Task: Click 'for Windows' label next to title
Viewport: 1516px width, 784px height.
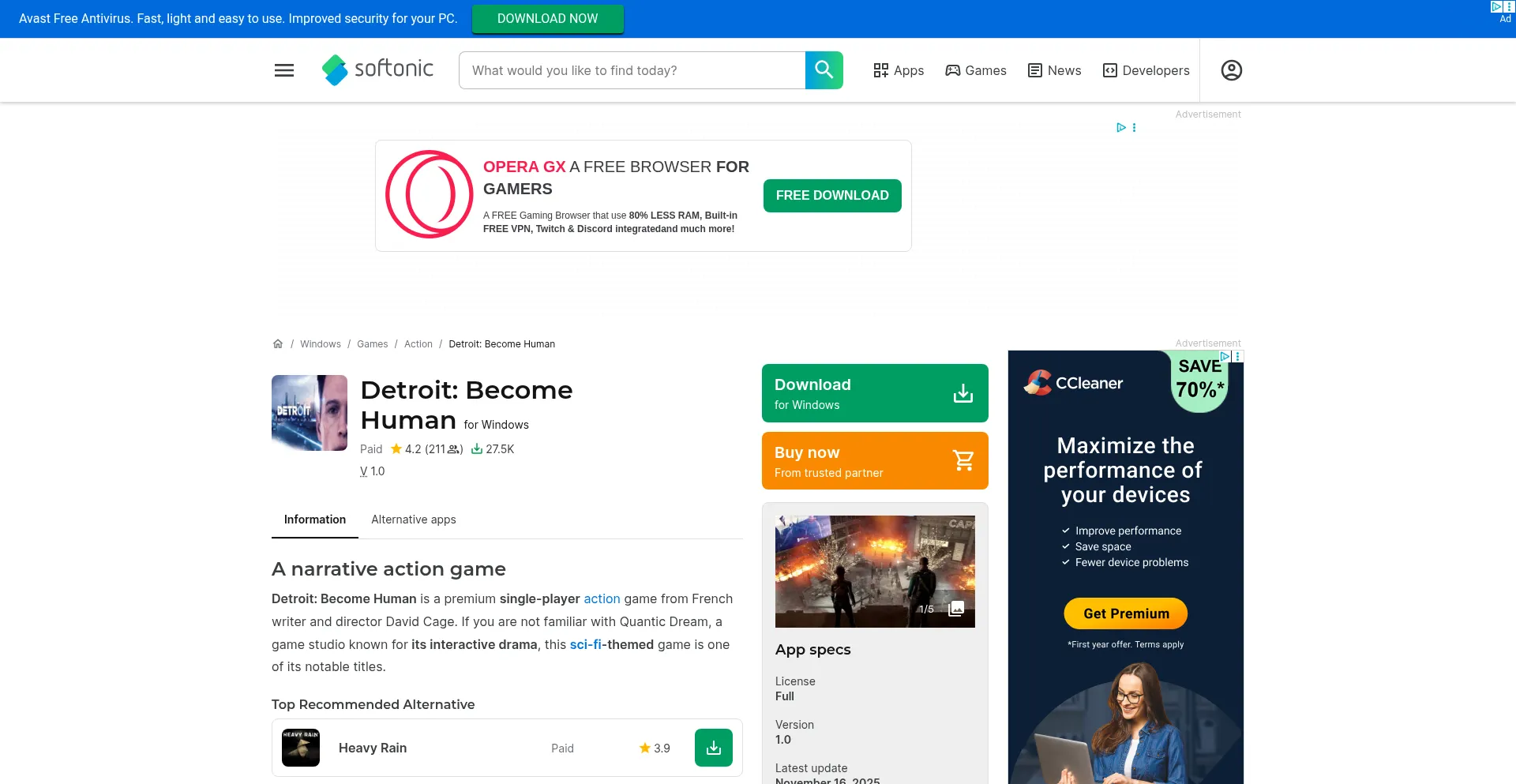Action: (x=497, y=425)
